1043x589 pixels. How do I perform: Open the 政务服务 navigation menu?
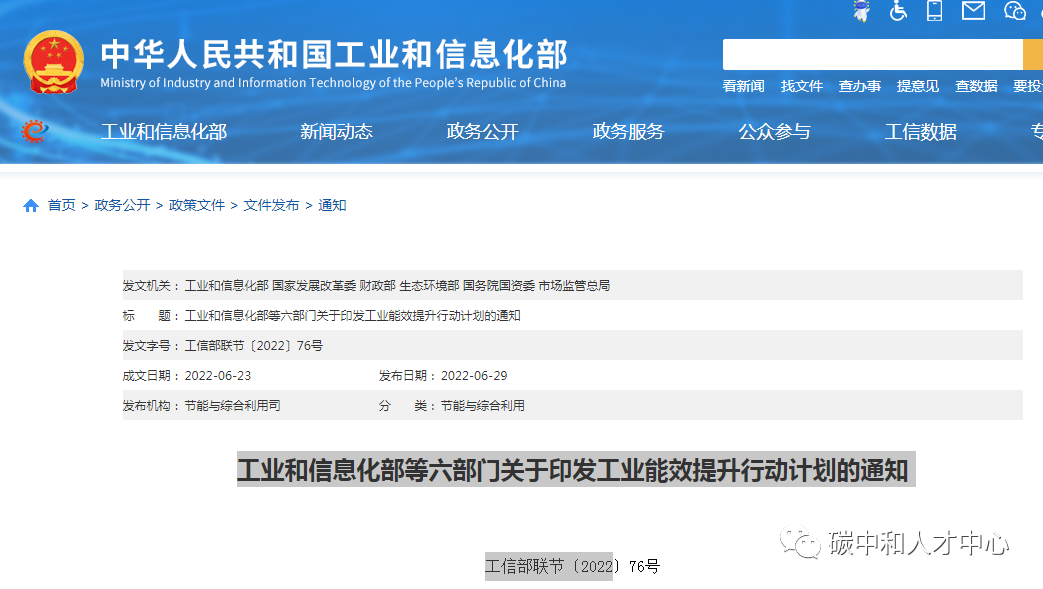pyautogui.click(x=632, y=131)
